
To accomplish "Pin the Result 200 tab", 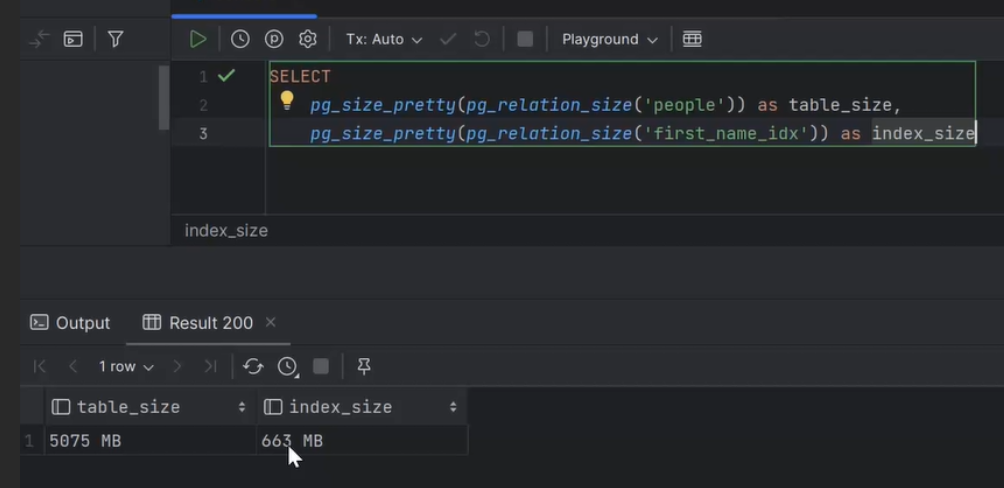I will tap(364, 367).
